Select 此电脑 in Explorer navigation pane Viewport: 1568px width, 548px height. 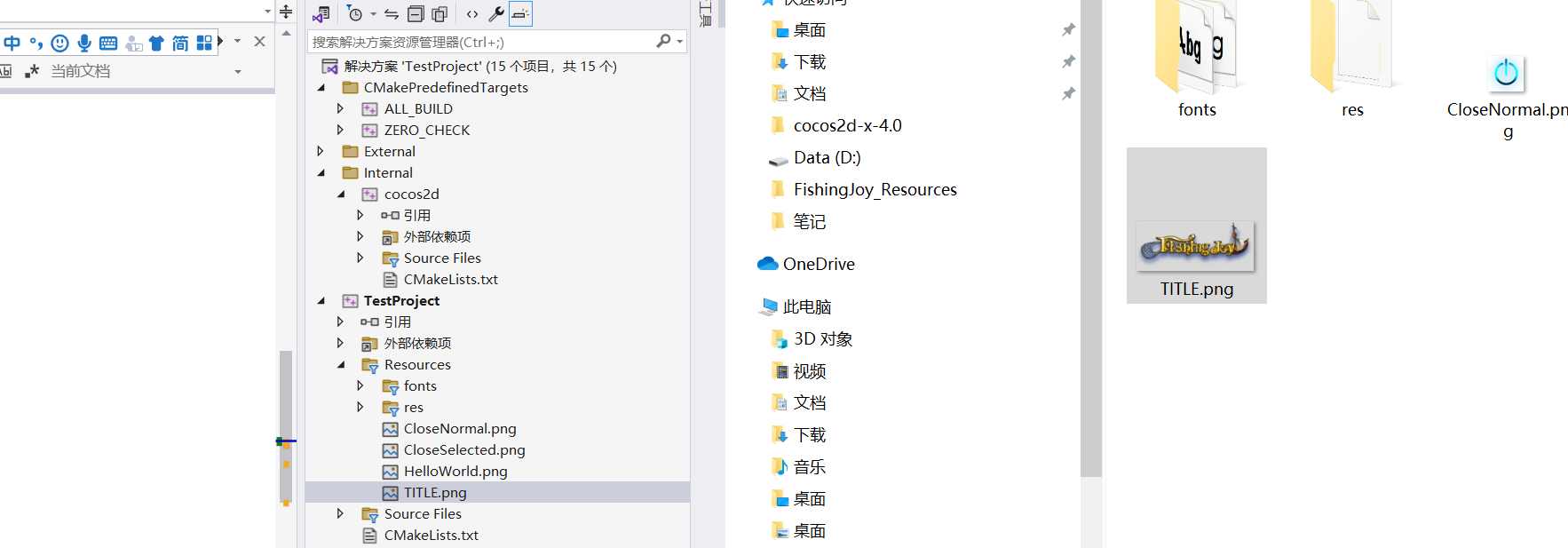pos(806,306)
